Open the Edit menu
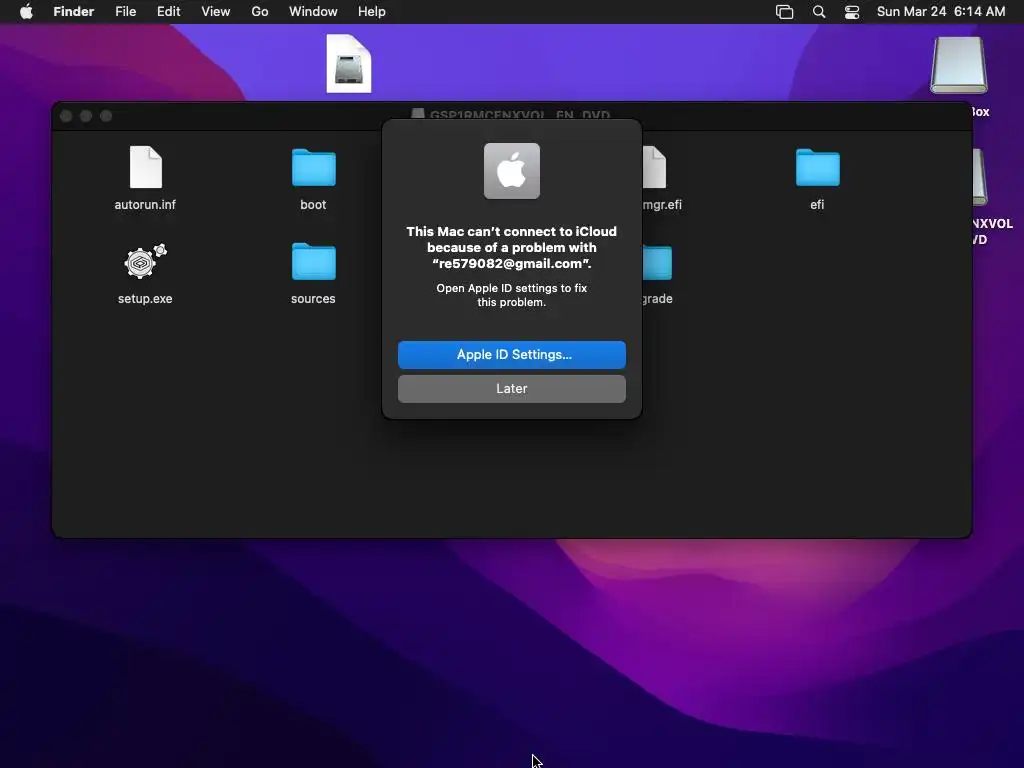 click(x=168, y=12)
